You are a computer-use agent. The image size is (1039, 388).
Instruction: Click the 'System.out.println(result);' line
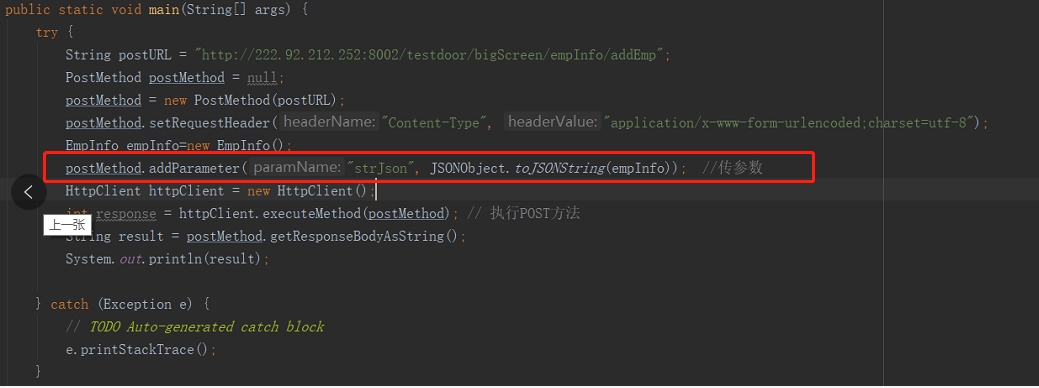(x=167, y=259)
